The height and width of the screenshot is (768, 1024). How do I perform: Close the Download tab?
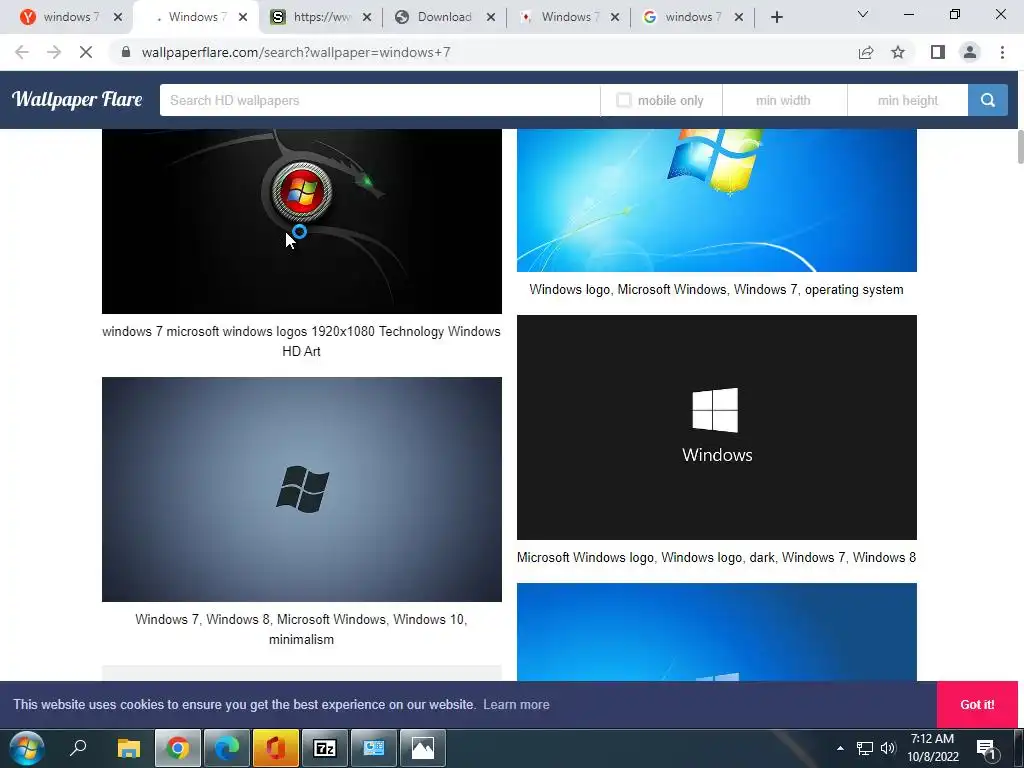[490, 17]
